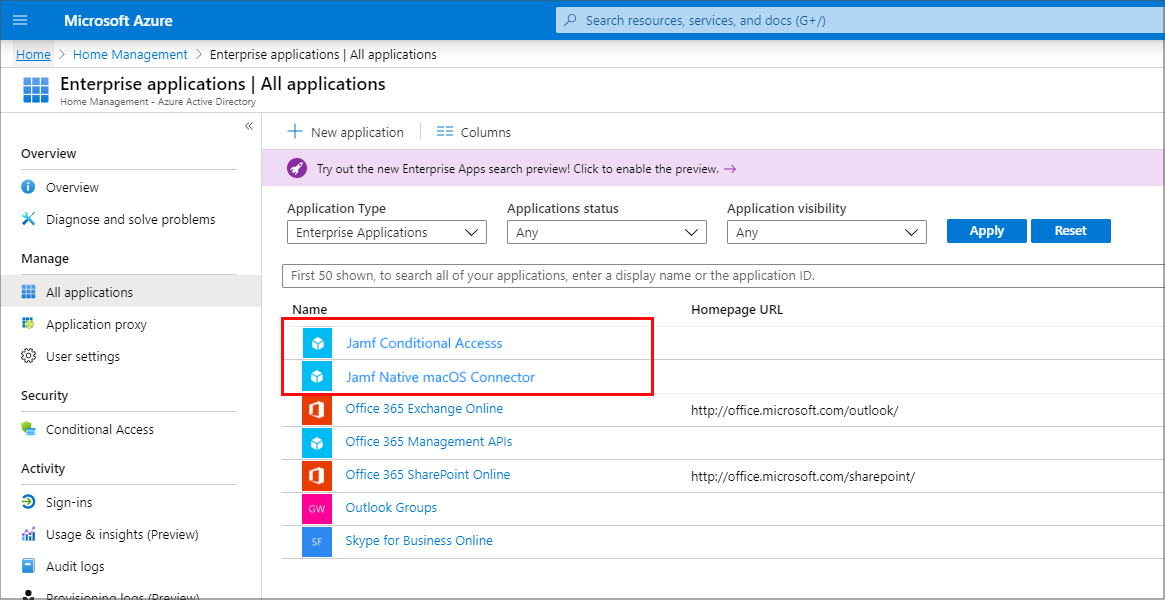This screenshot has width=1165, height=600.
Task: Click the Outlook Groups GW icon
Action: click(x=317, y=509)
